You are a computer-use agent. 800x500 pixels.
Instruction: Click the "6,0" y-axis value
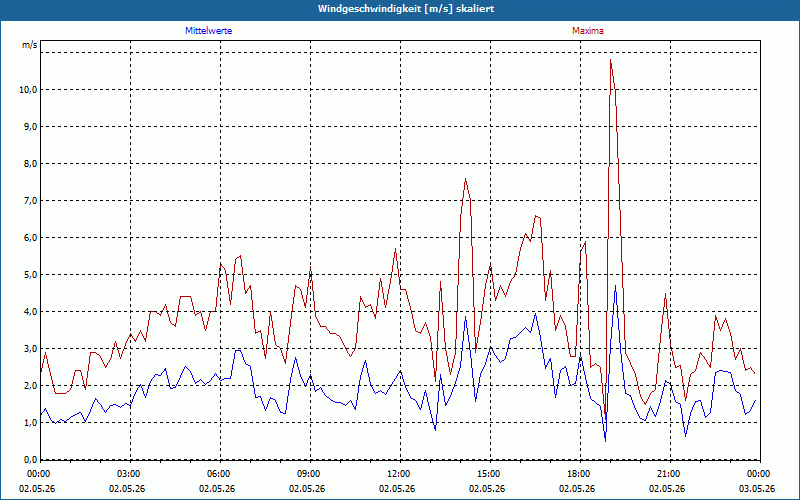click(x=31, y=238)
